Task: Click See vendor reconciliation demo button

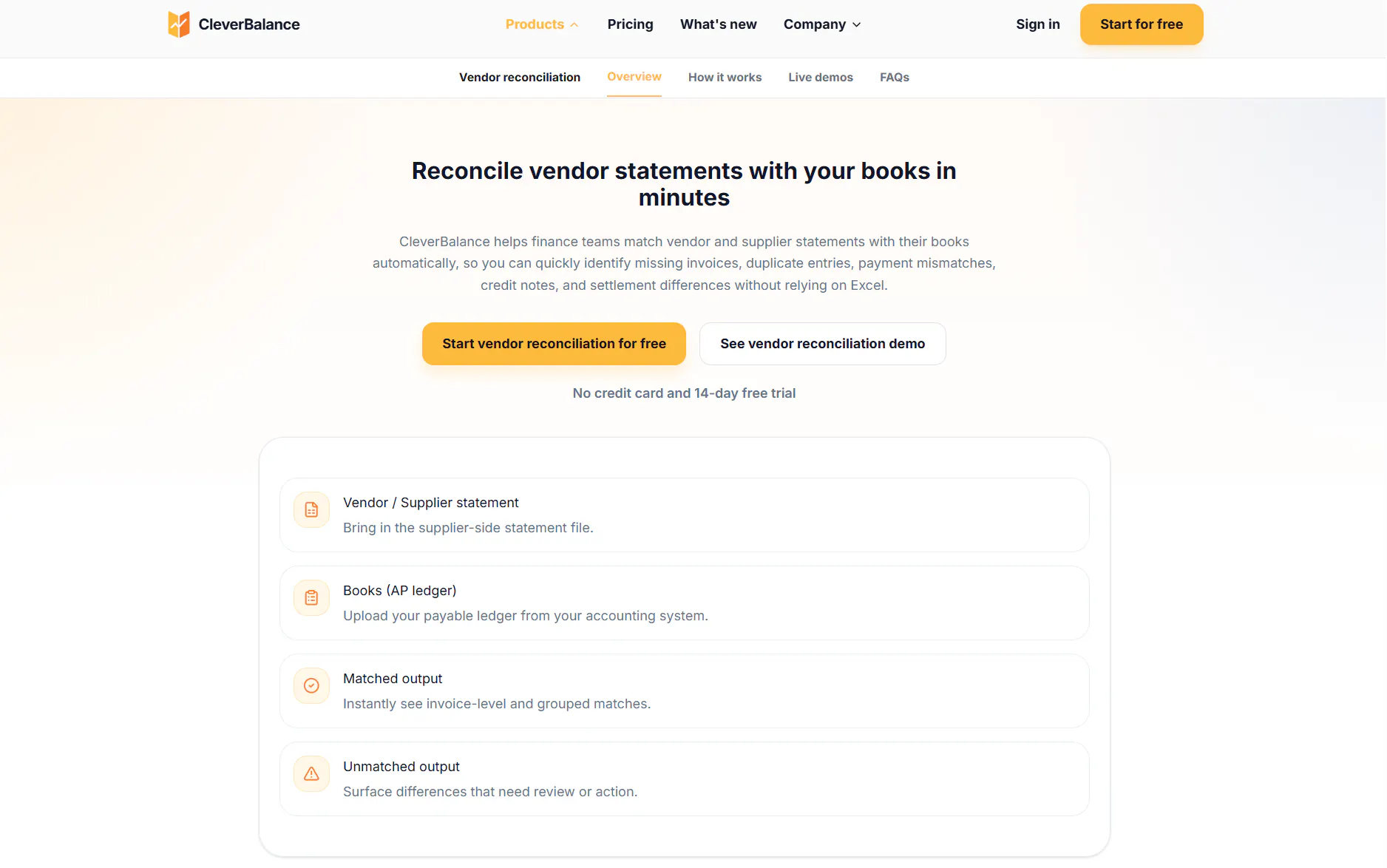Action: pyautogui.click(x=822, y=344)
